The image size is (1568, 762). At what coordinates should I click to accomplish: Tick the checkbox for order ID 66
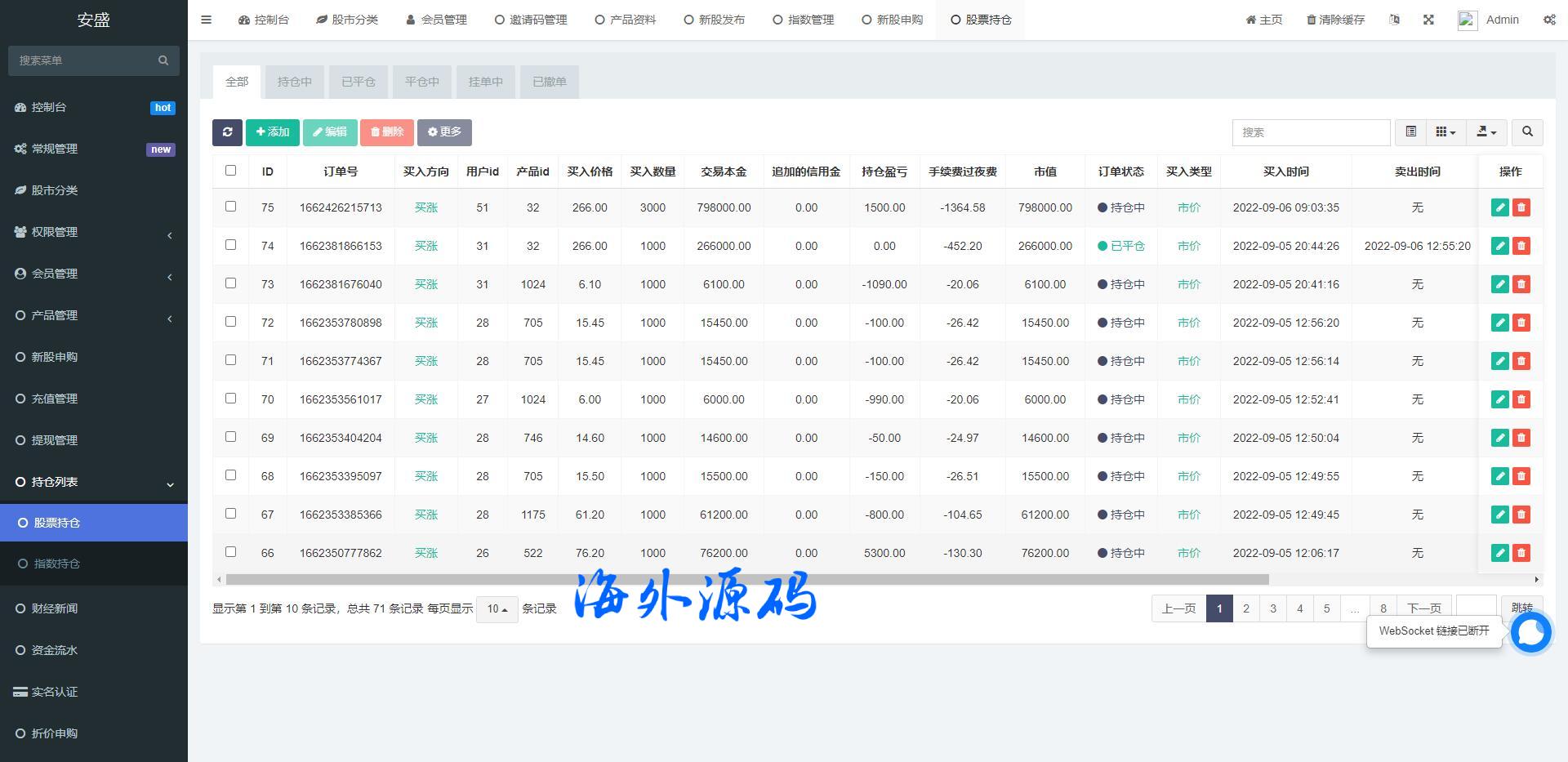[230, 552]
